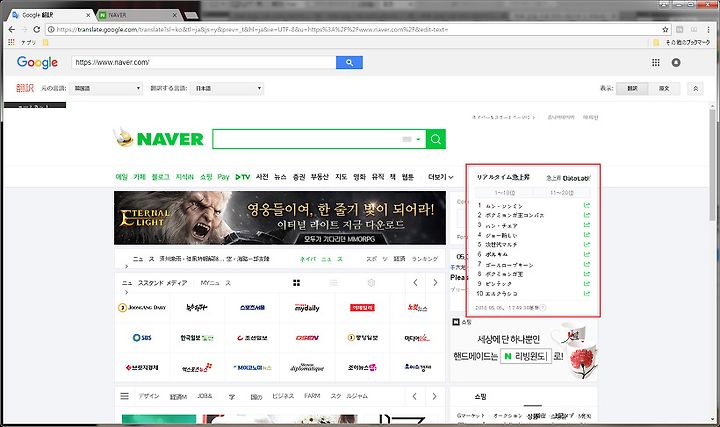Image resolution: width=720 pixels, height=427 pixels.
Task: Switch newsstand to list view icon
Action: 334,283
